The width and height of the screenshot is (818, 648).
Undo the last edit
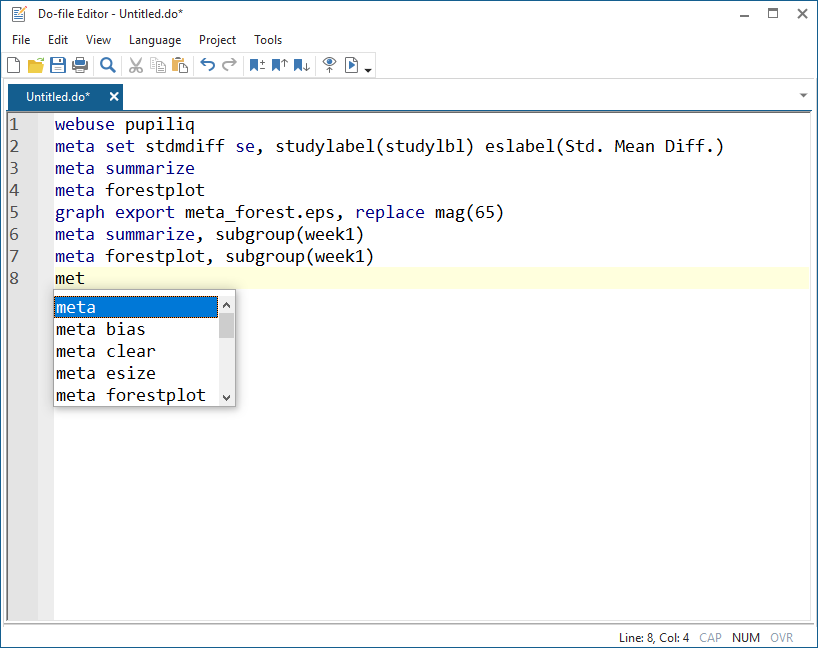208,65
